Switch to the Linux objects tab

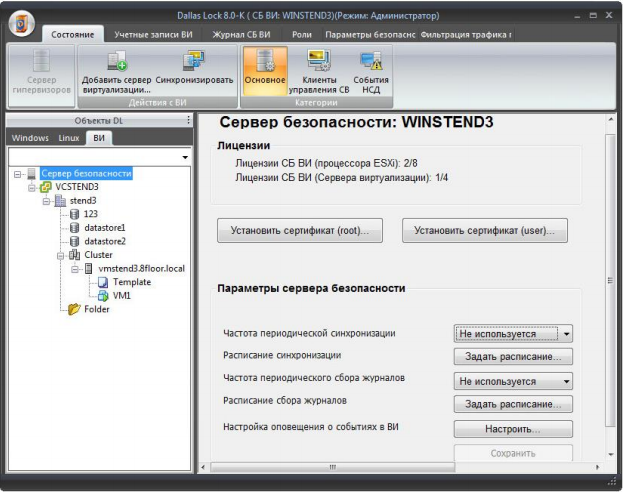pos(69,138)
